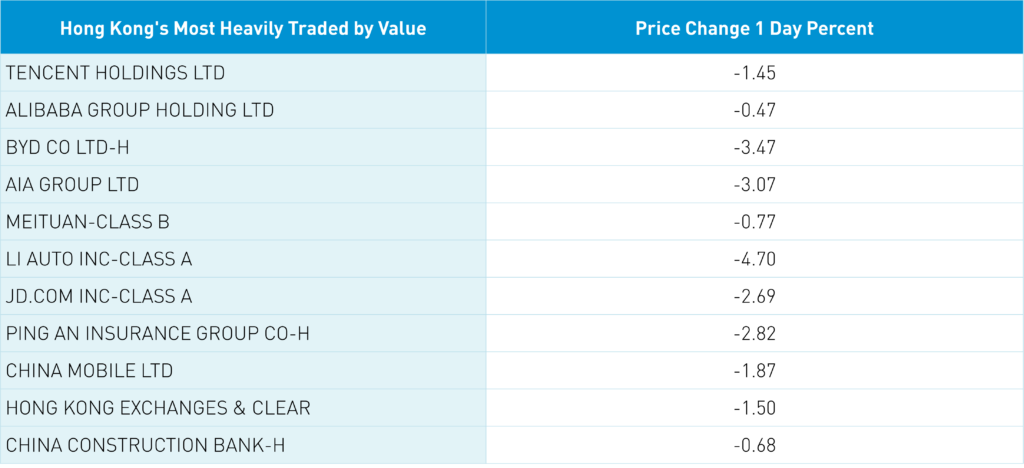Select the AIA GROUP LTD cell
1024x468 pixels.
[x=72, y=185]
